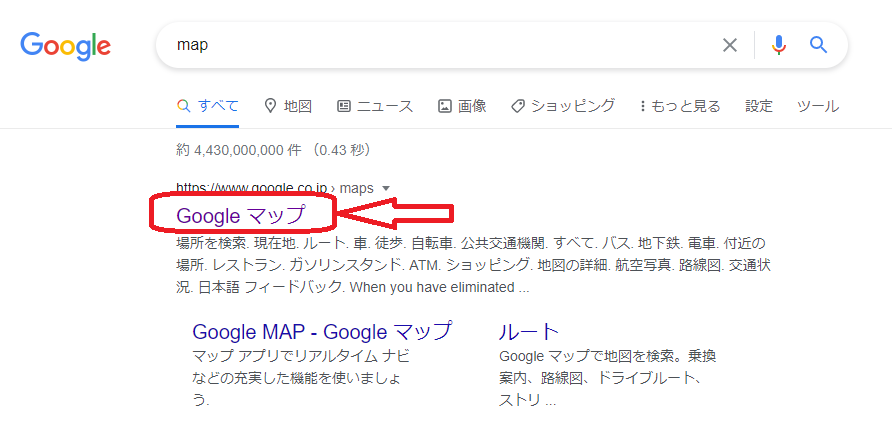Switch to the ショッピング tab
The width and height of the screenshot is (892, 423).
(563, 106)
